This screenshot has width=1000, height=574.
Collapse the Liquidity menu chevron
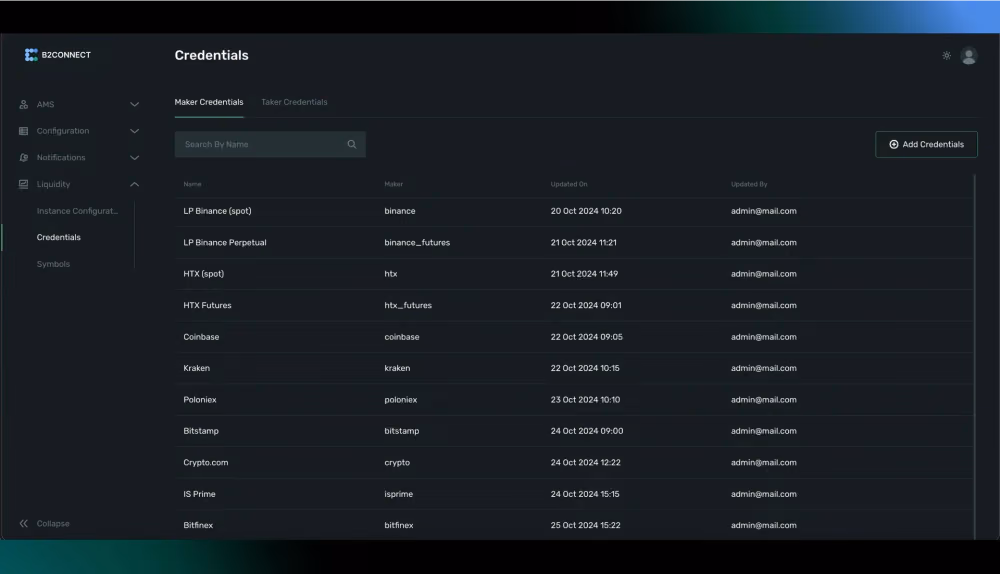click(135, 184)
